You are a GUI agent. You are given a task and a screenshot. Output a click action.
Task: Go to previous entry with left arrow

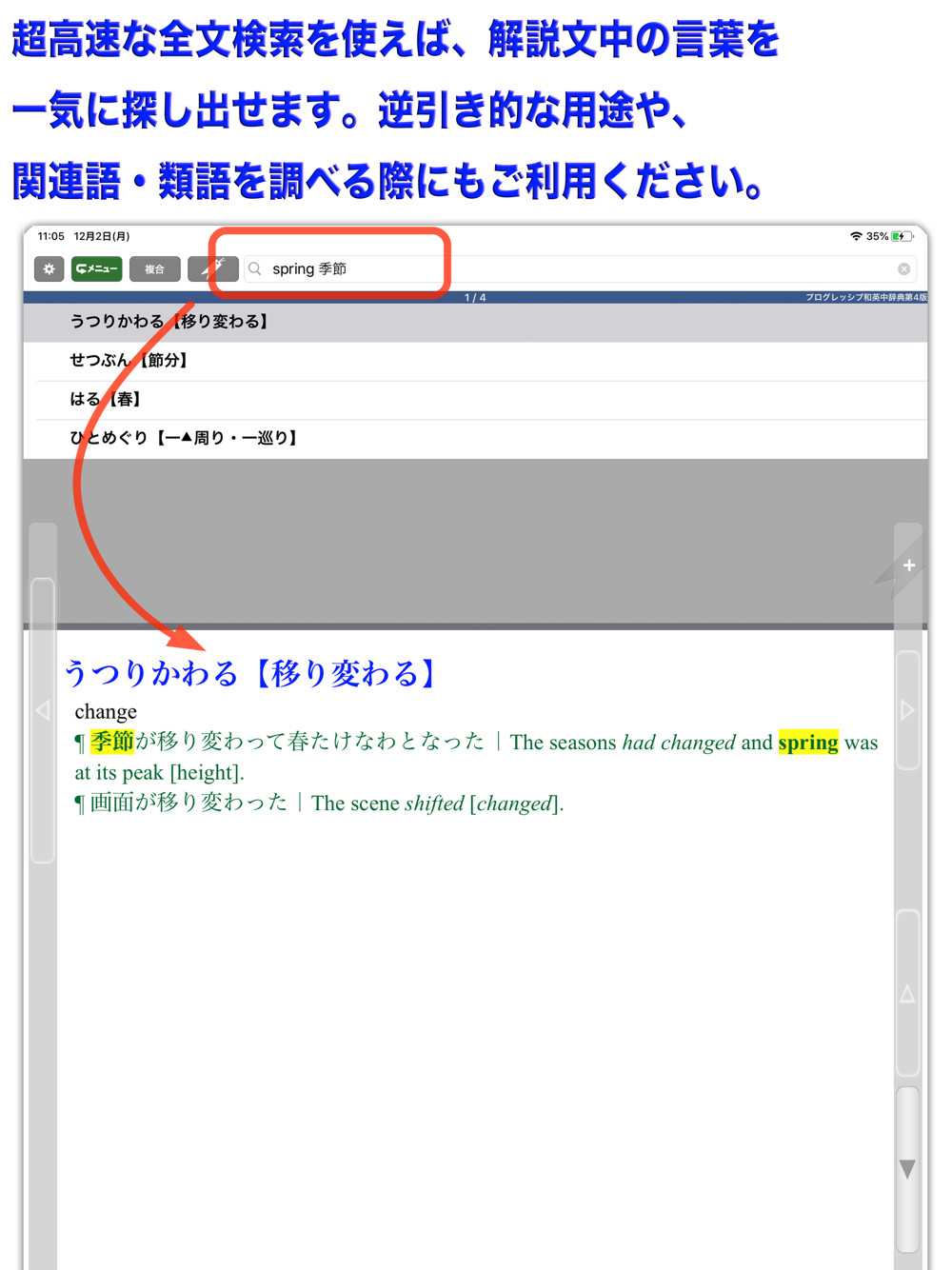[x=43, y=710]
